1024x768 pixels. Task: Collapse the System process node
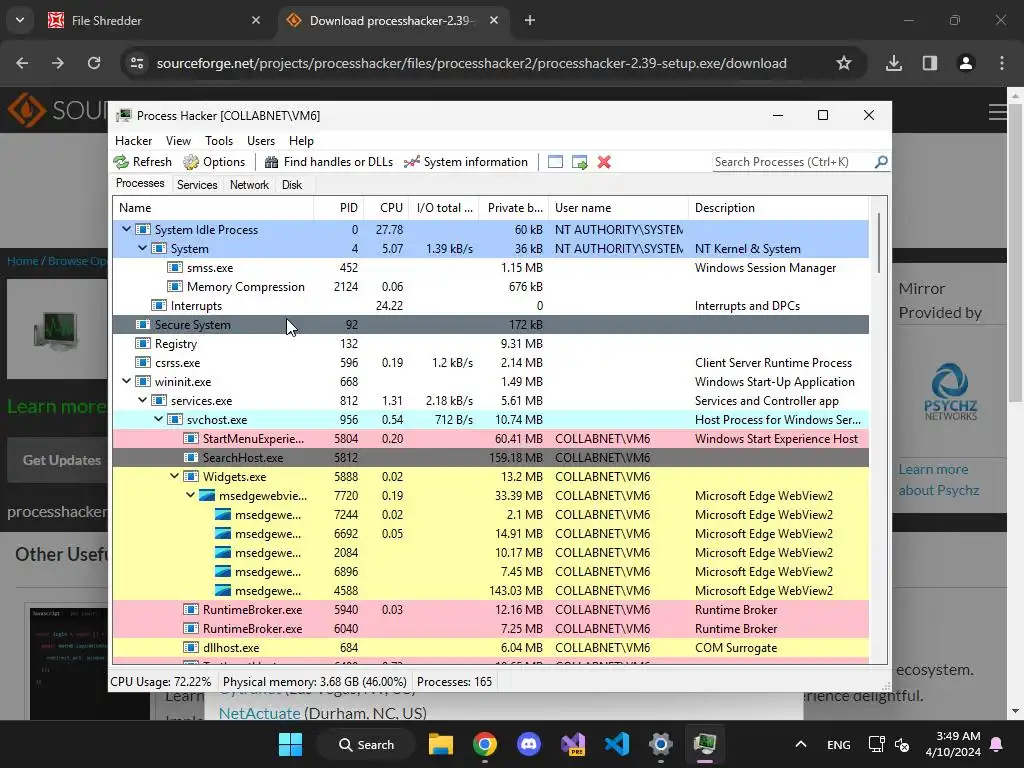(x=142, y=248)
